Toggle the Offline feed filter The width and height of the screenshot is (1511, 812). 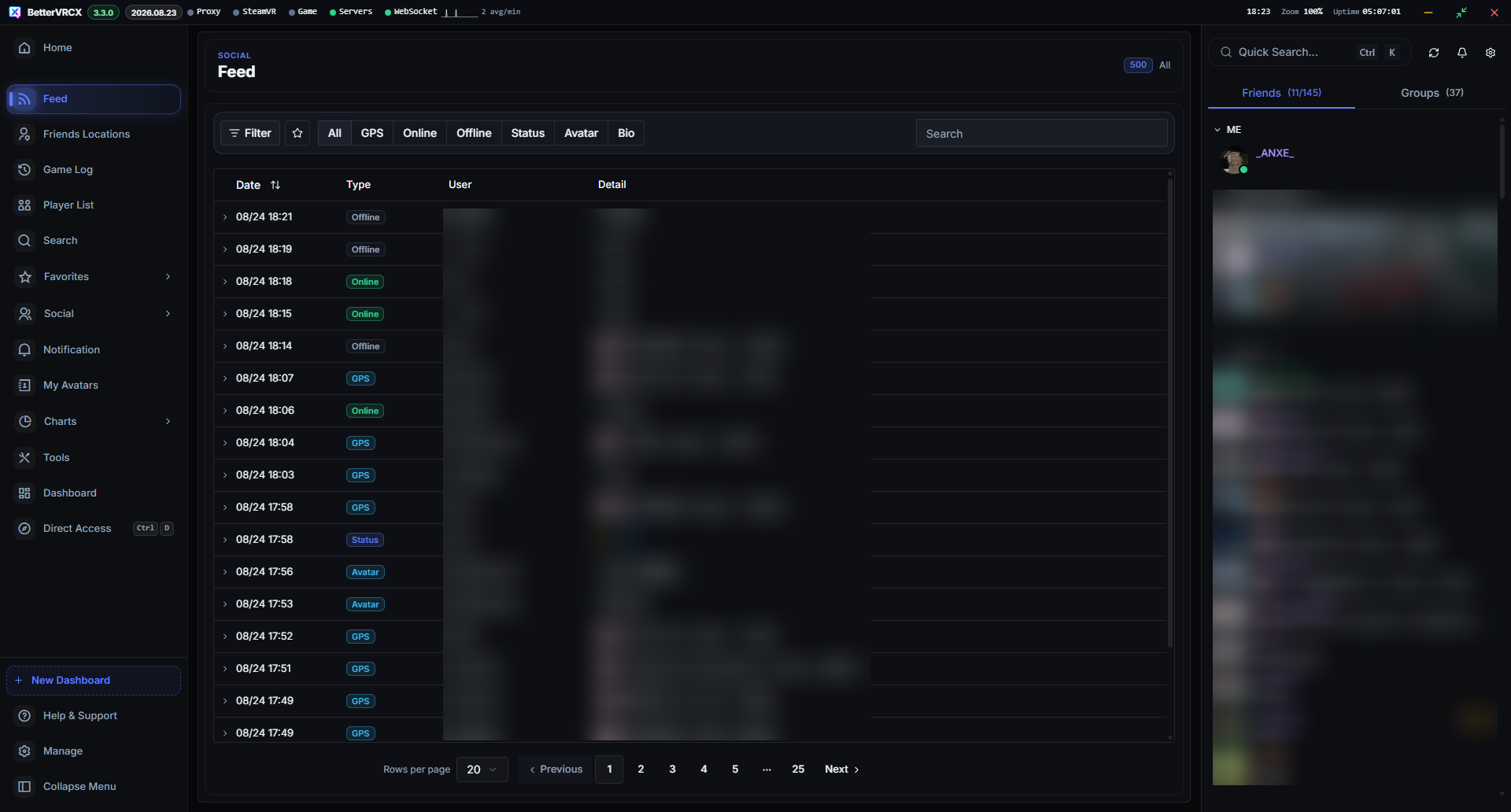pos(474,134)
